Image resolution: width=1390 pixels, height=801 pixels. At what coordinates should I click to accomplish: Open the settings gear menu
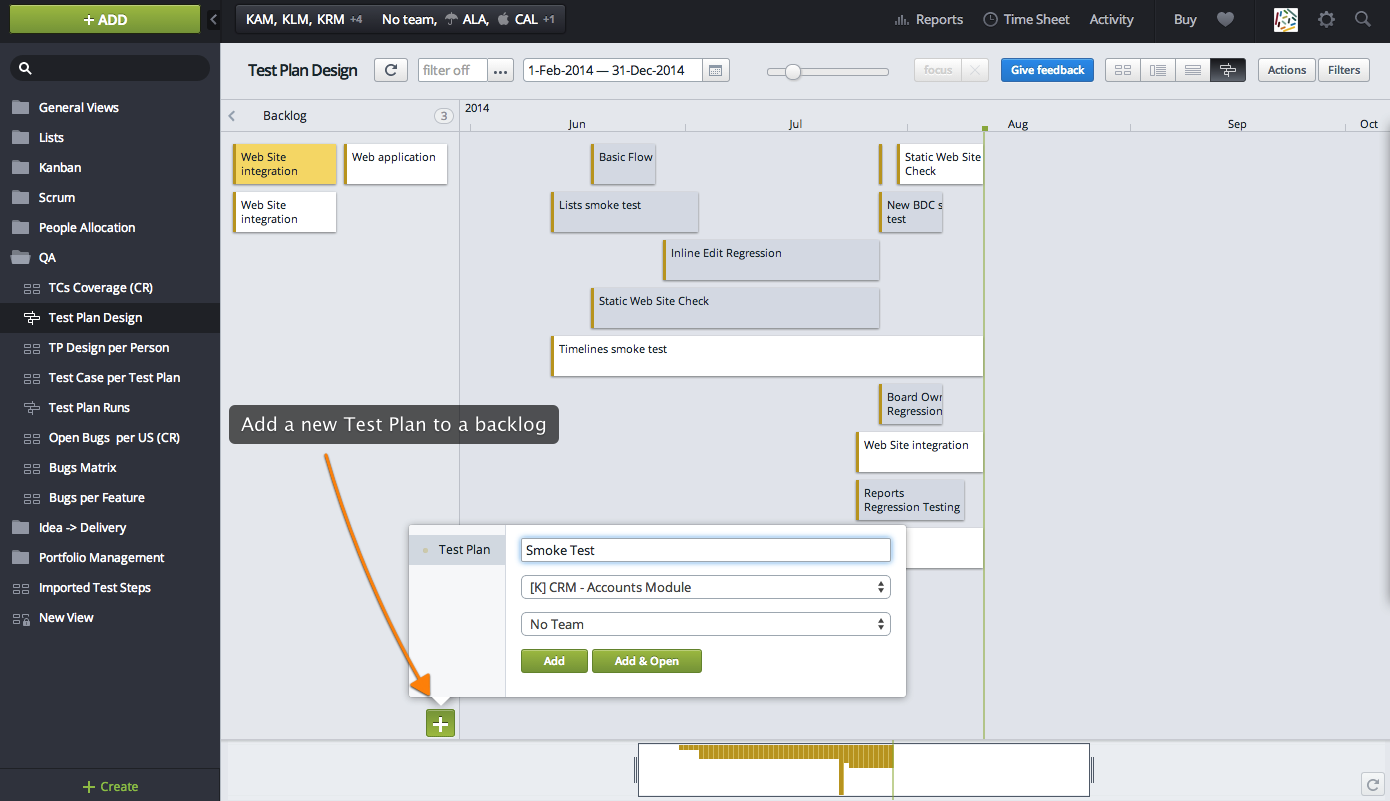pyautogui.click(x=1326, y=19)
